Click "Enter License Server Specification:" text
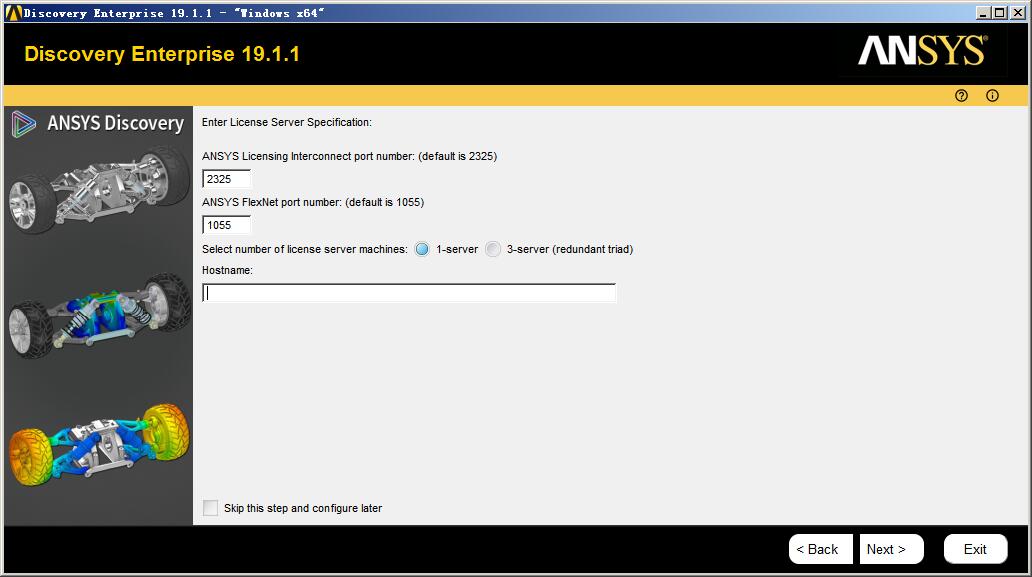Screen dimensions: 1032x577 [x=286, y=122]
